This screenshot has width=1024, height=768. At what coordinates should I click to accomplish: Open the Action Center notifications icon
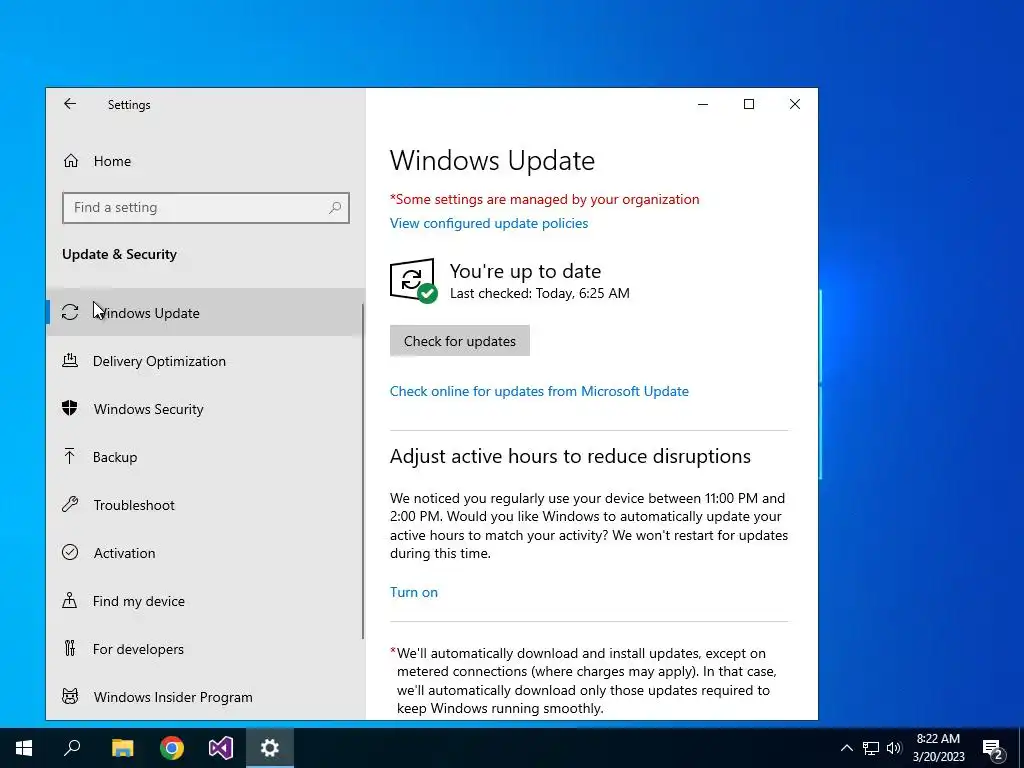[x=993, y=749]
